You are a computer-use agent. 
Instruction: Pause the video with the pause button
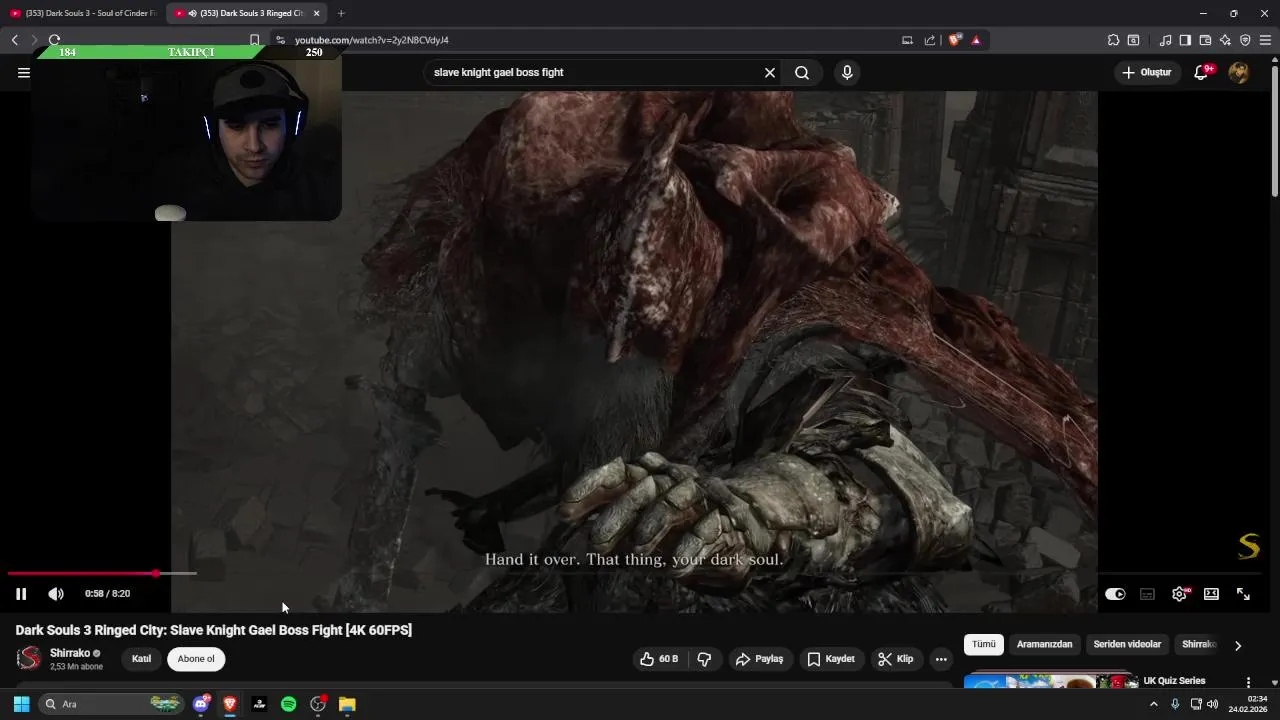click(x=21, y=594)
